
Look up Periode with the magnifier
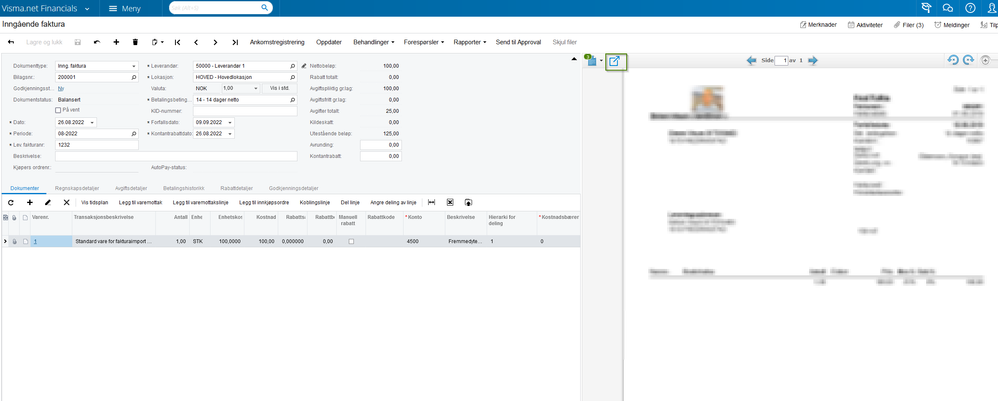[134, 134]
